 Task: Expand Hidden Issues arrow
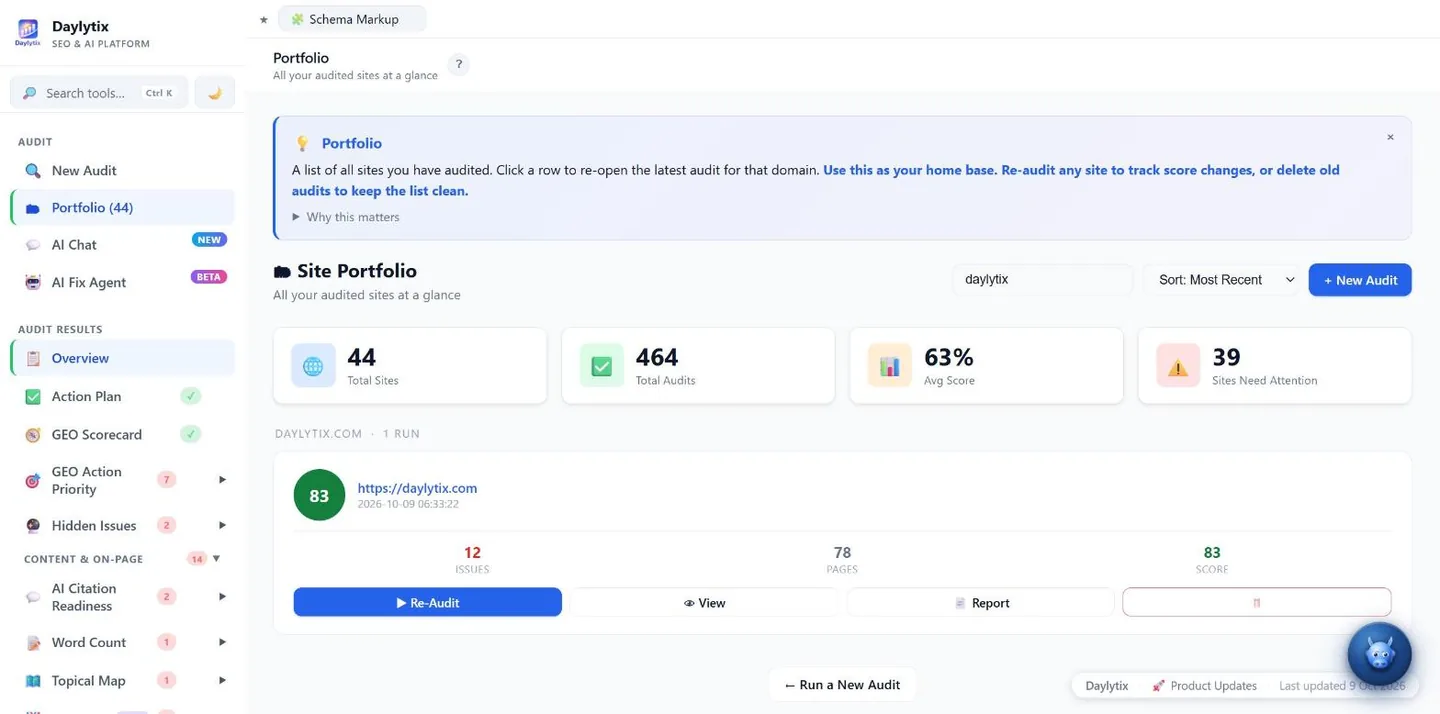222,525
